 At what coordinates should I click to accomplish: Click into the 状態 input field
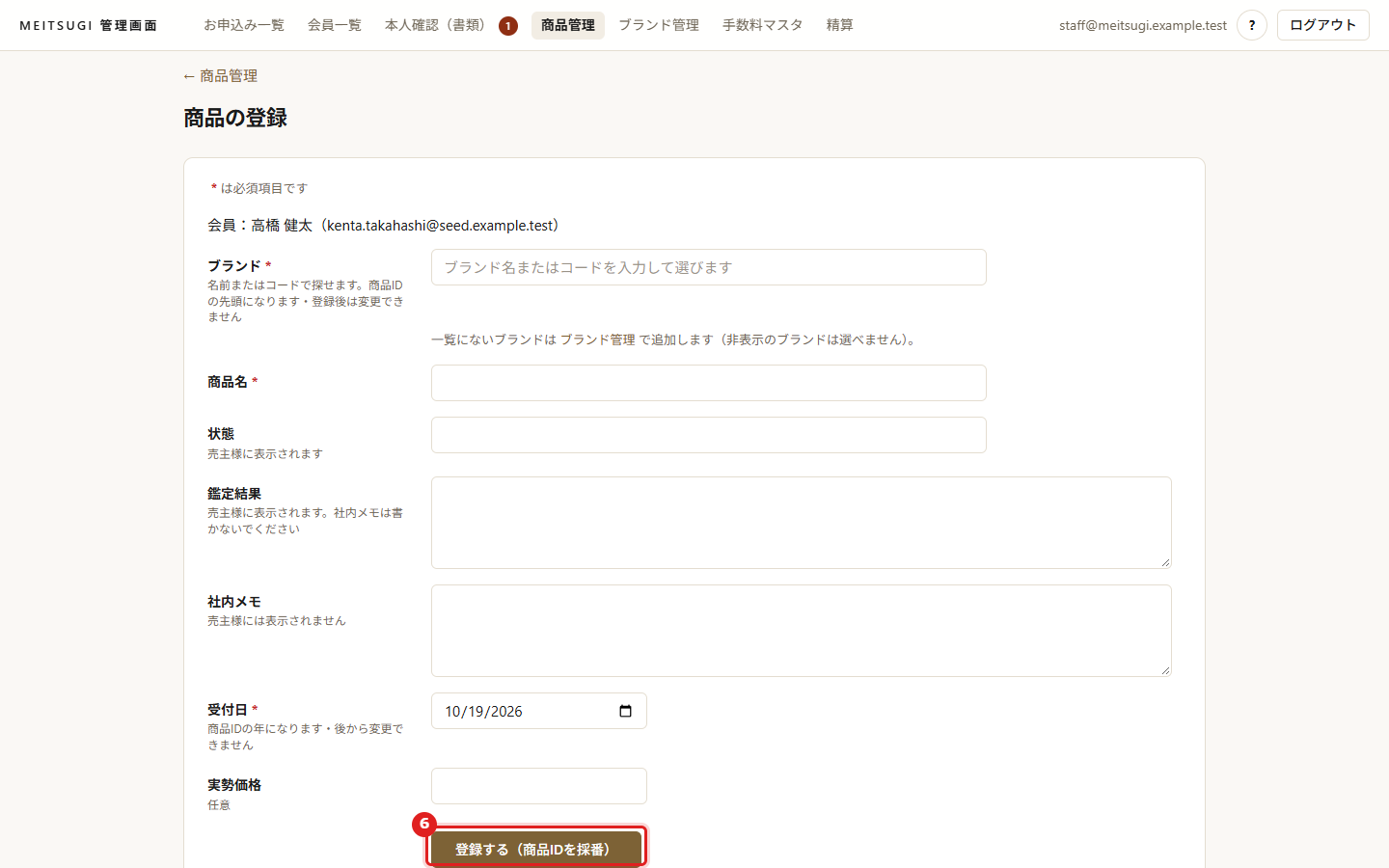pos(709,435)
